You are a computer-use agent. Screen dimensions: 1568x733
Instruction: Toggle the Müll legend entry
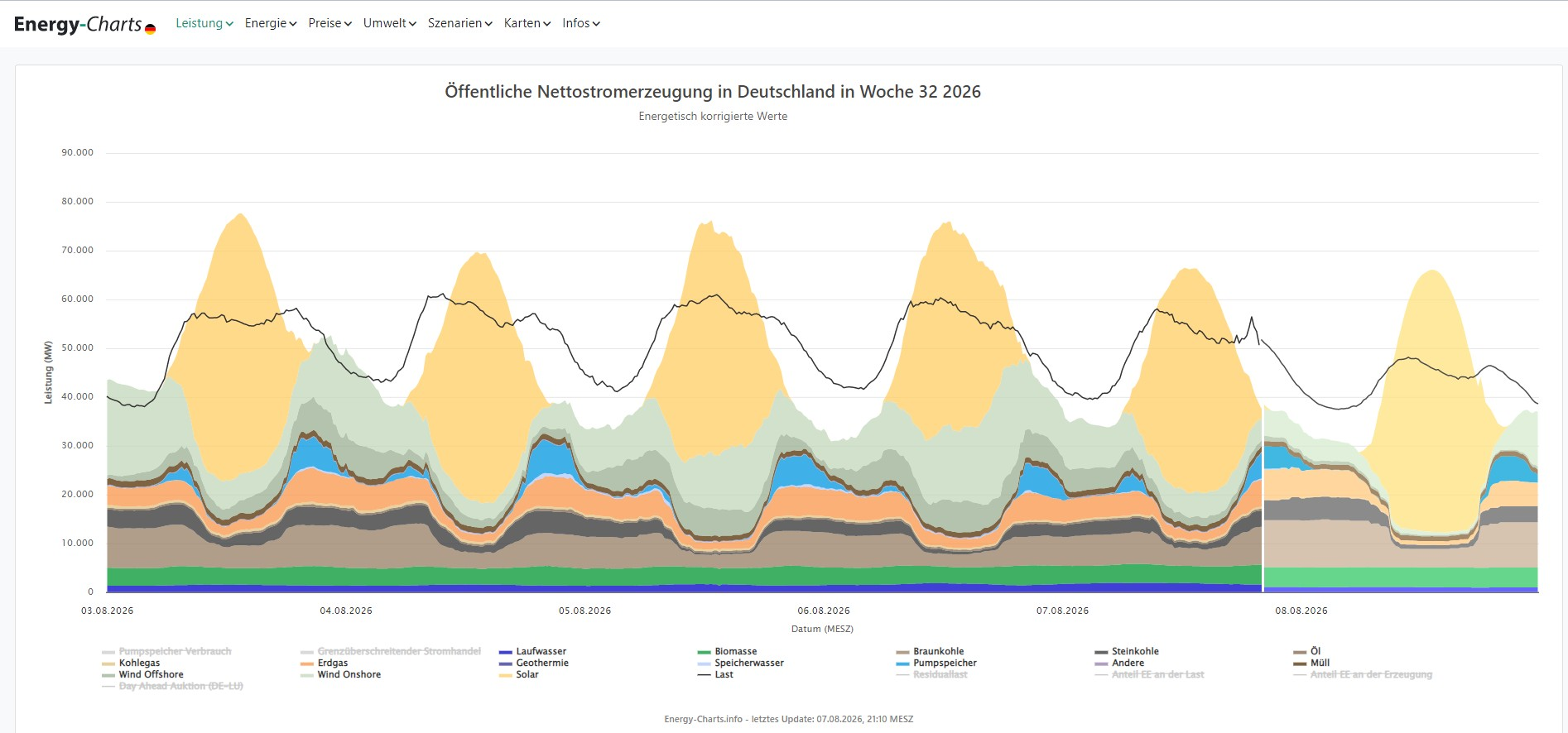1311,663
